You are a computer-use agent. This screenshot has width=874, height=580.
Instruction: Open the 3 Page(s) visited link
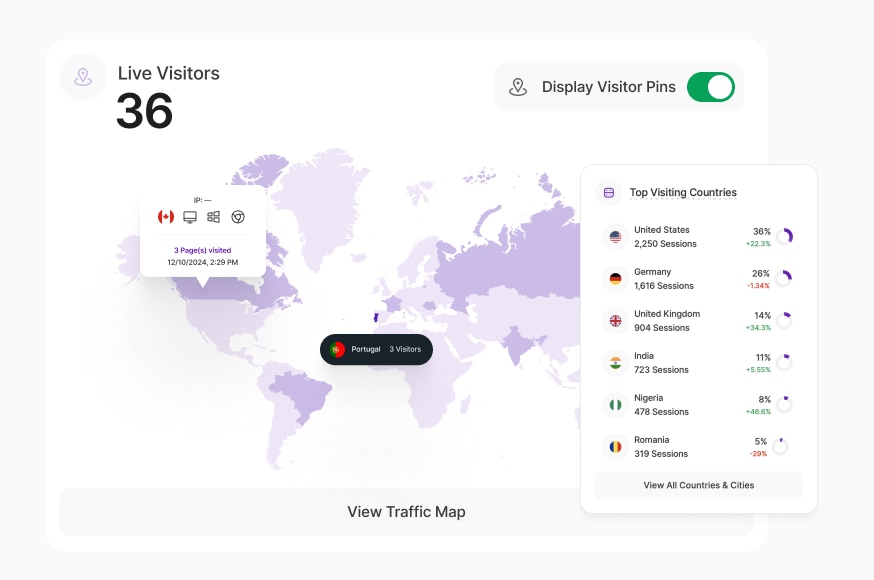click(x=203, y=250)
